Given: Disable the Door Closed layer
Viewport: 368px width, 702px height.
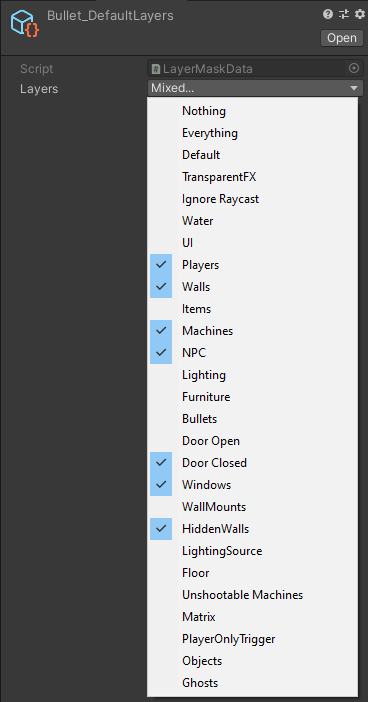Looking at the screenshot, I should (x=254, y=463).
